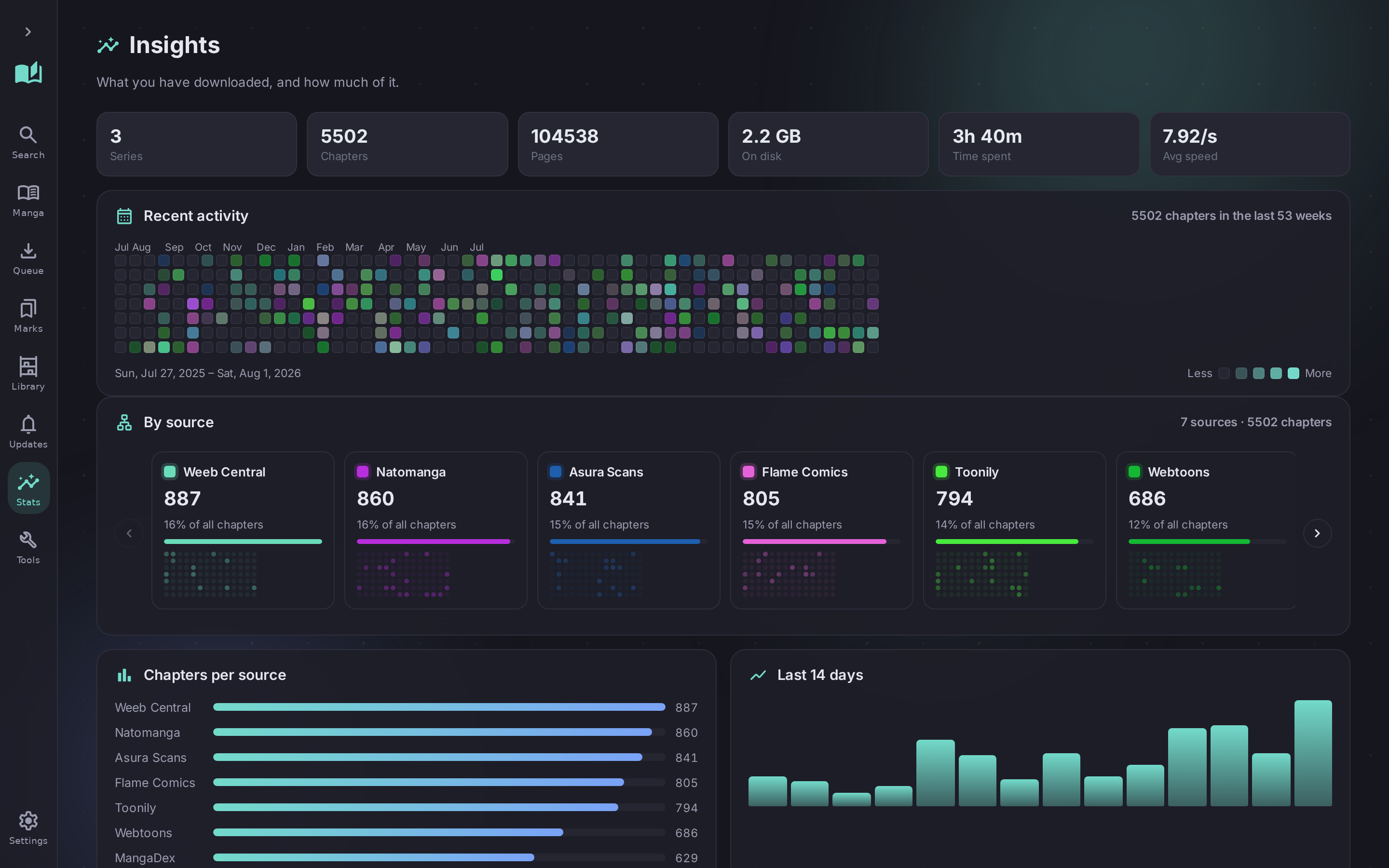
Task: Open the Search page icon
Action: pyautogui.click(x=28, y=135)
